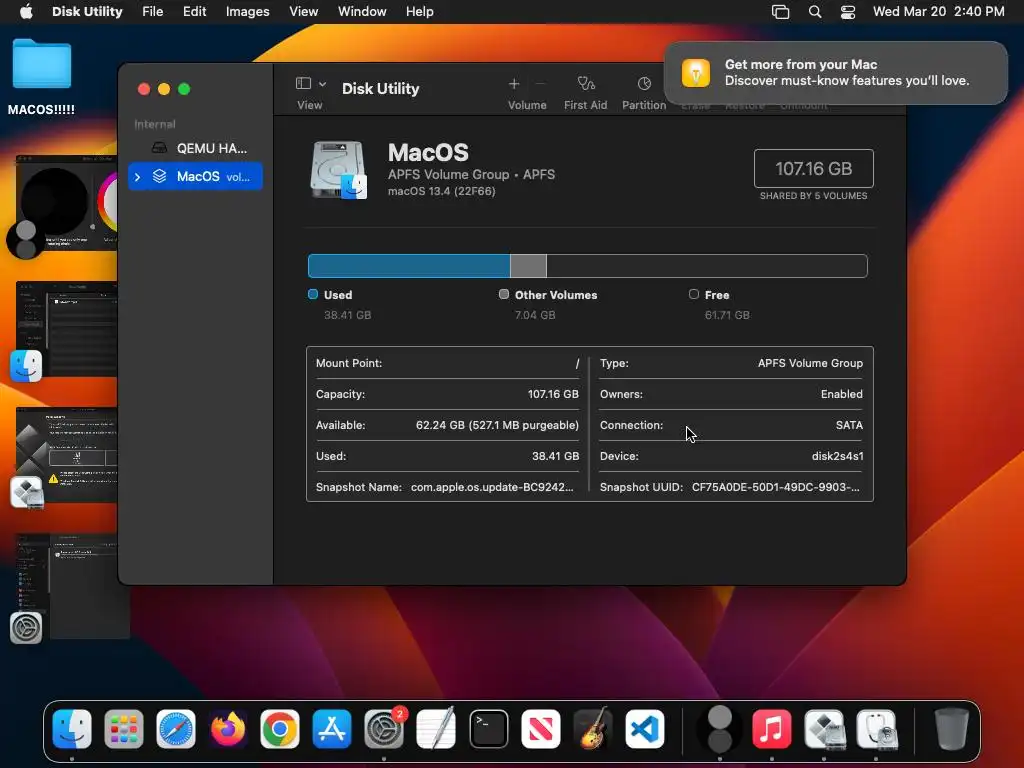Viewport: 1024px width, 768px height.
Task: Launch Firefox from the Dock
Action: point(228,729)
